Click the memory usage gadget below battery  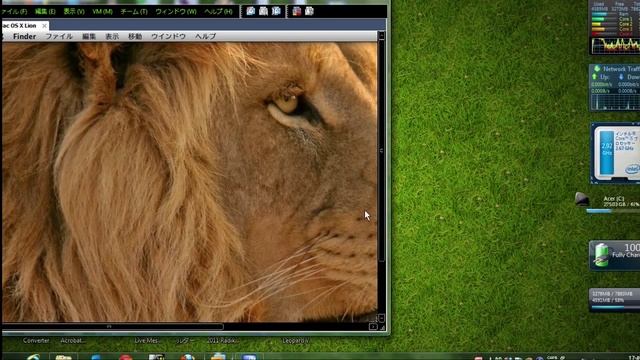615,300
